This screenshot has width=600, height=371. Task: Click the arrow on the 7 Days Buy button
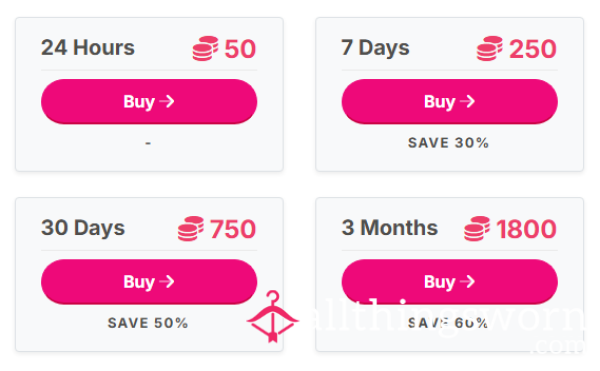click(x=468, y=101)
